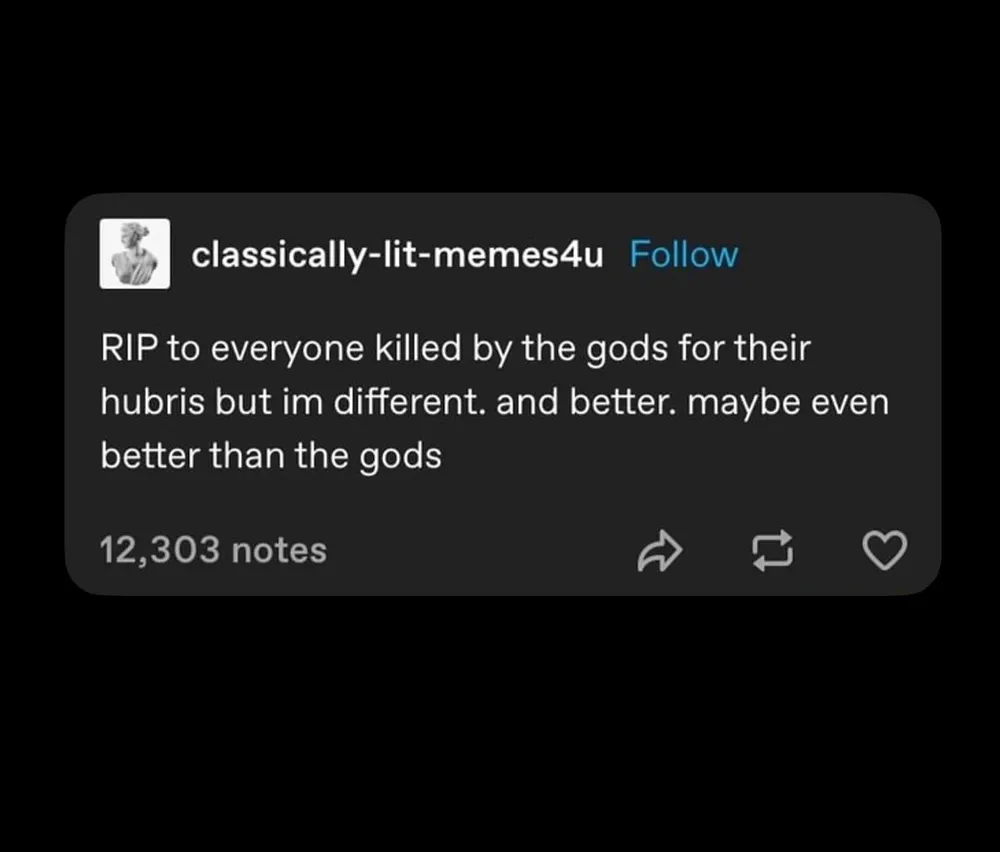Click the share arrow next to reblog
Viewport: 1000px width, 852px height.
[659, 550]
